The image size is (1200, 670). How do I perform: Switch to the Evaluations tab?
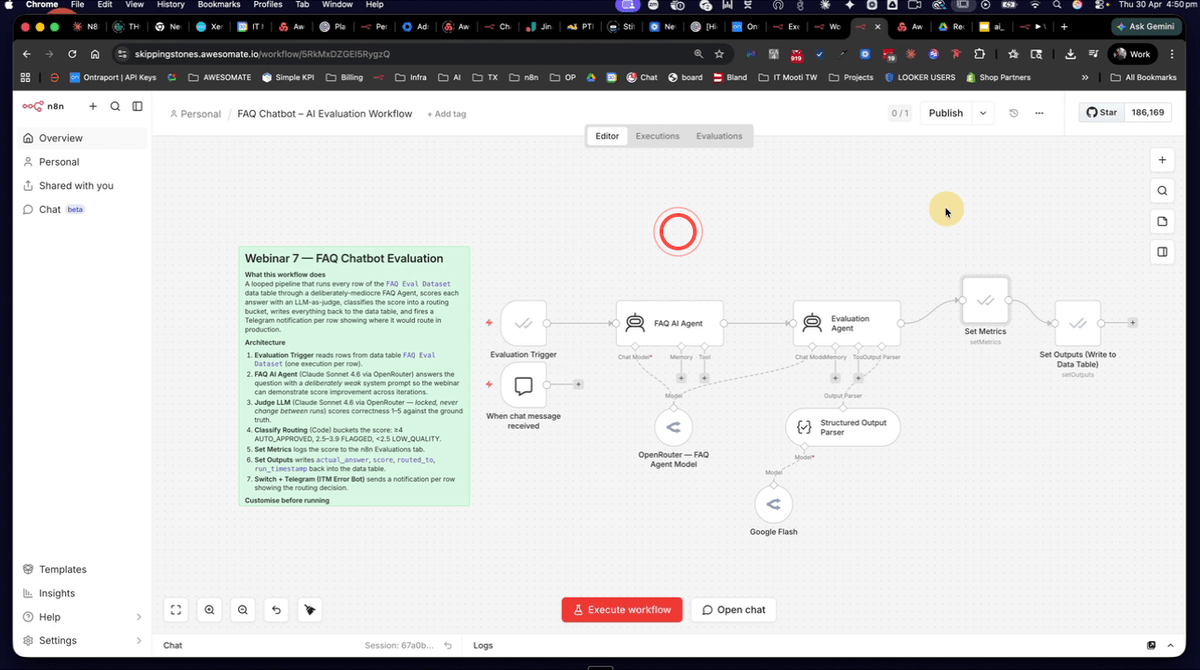pyautogui.click(x=719, y=136)
